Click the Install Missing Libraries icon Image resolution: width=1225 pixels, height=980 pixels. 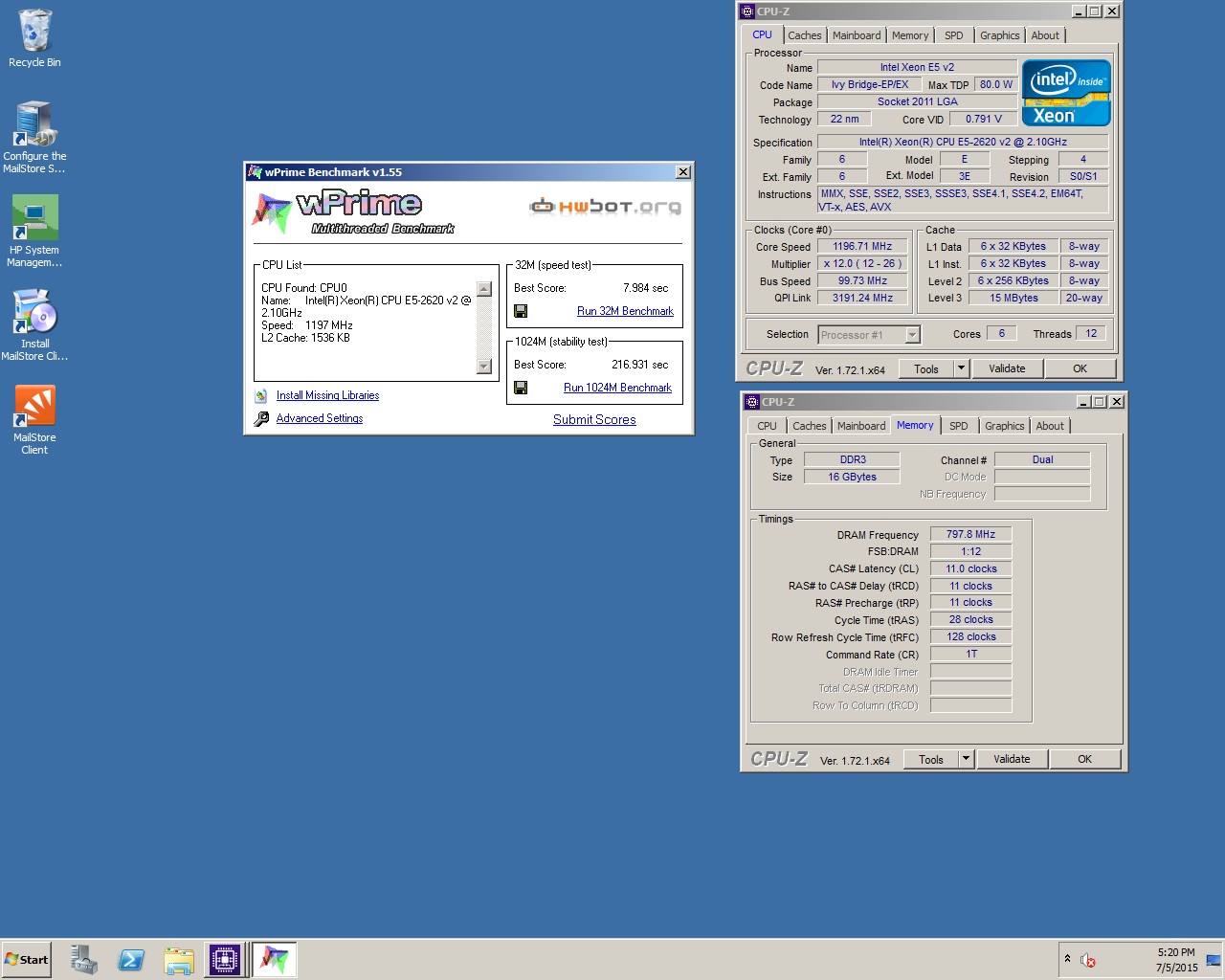(261, 395)
